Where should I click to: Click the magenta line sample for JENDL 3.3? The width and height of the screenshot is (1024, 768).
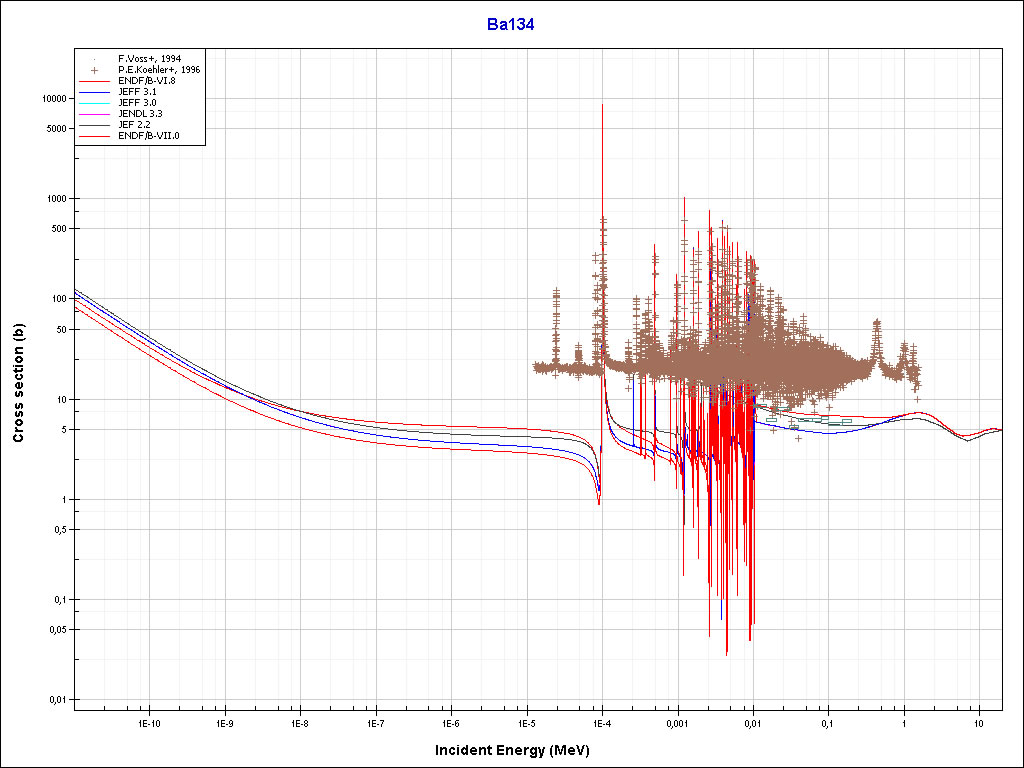click(96, 114)
